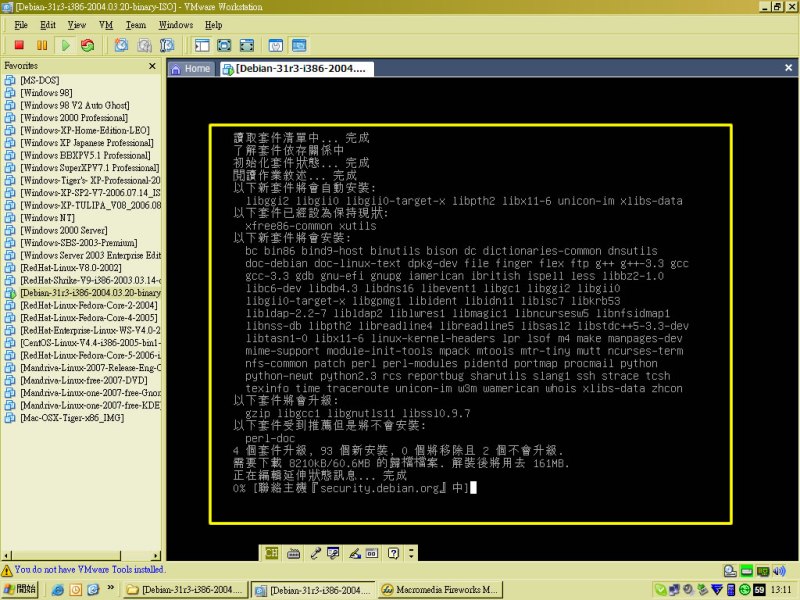Close the current VM tab
This screenshot has width=800, height=600.
coord(788,68)
